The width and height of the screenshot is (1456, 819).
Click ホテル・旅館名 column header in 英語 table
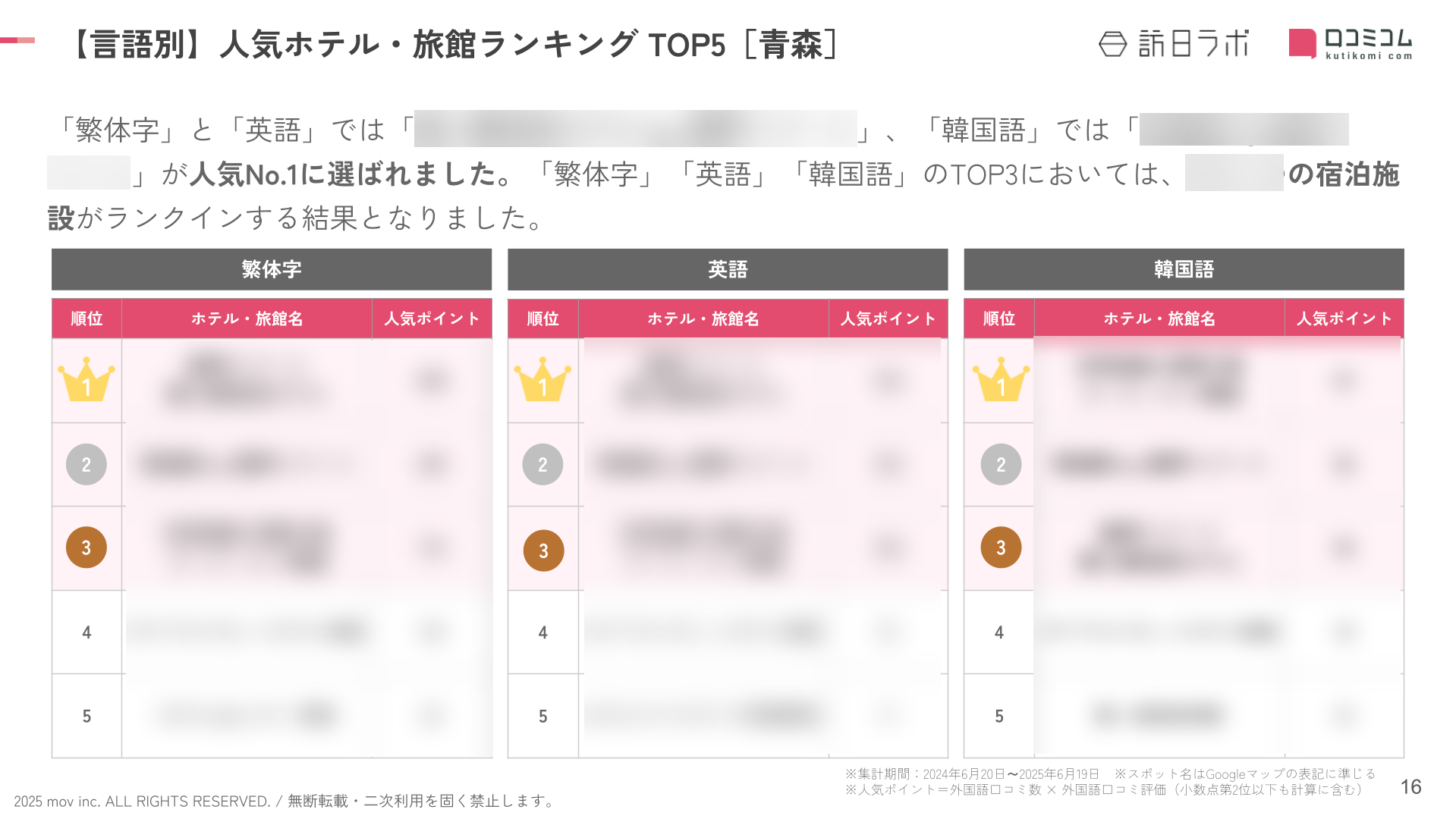pyautogui.click(x=703, y=318)
